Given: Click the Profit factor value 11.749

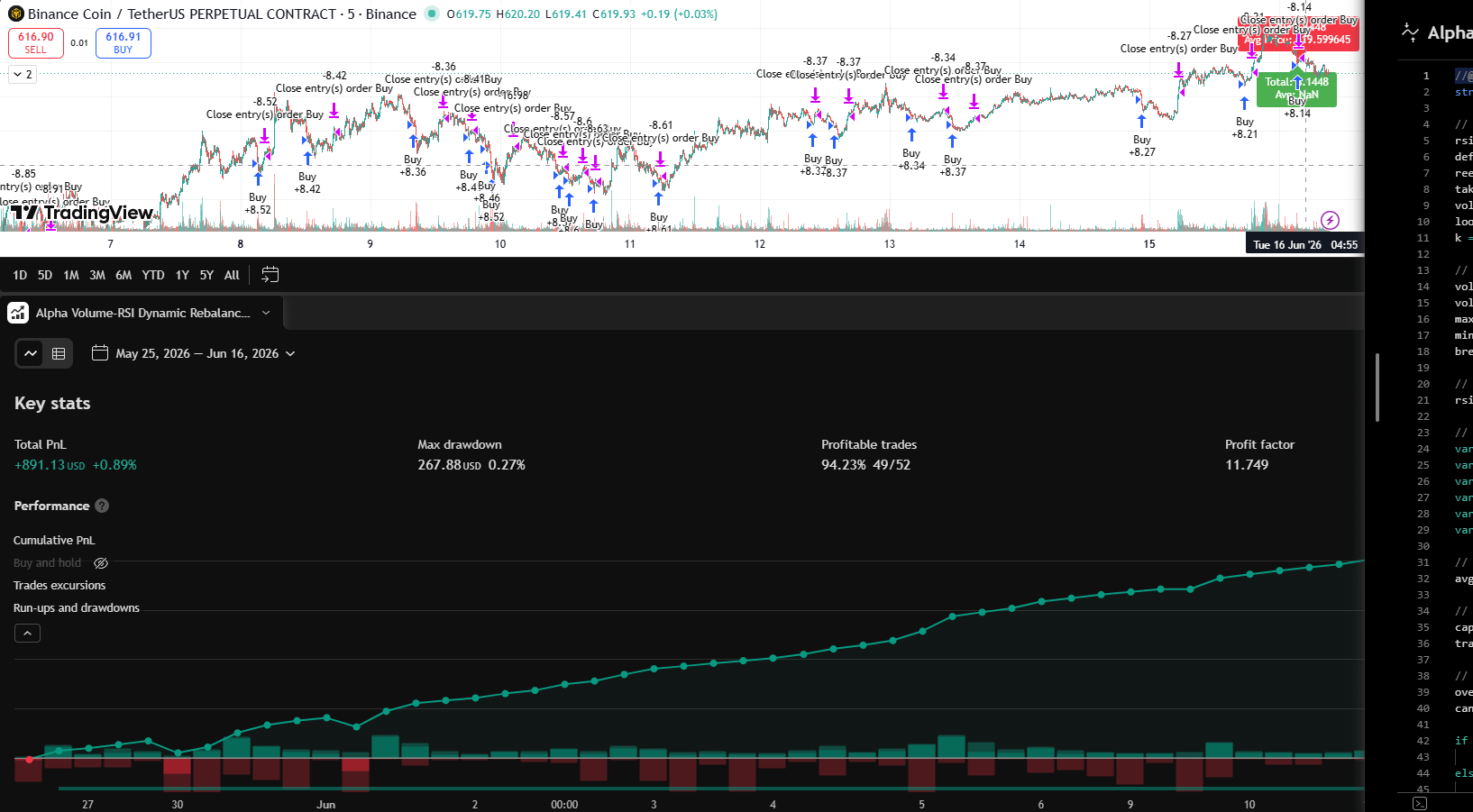Looking at the screenshot, I should click(x=1247, y=465).
